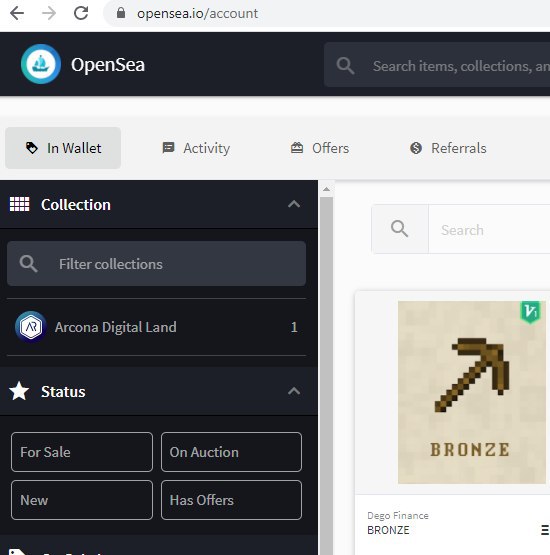
Task: Open the Dego Finance collection link
Action: pyautogui.click(x=398, y=515)
